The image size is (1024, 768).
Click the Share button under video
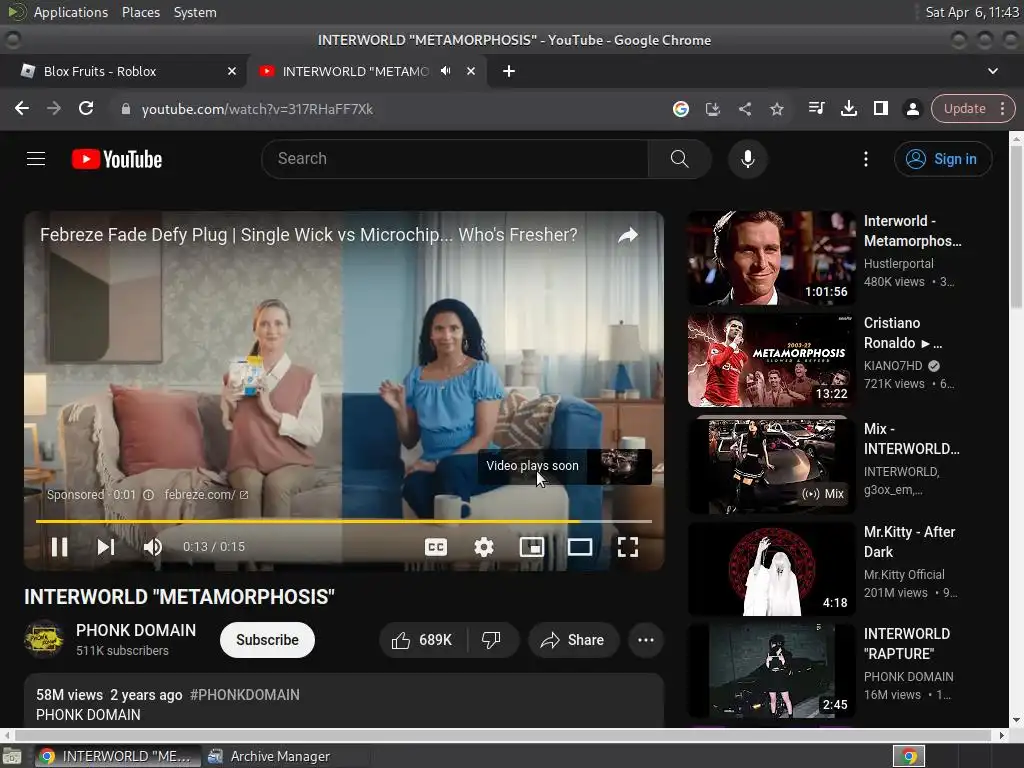coord(573,640)
